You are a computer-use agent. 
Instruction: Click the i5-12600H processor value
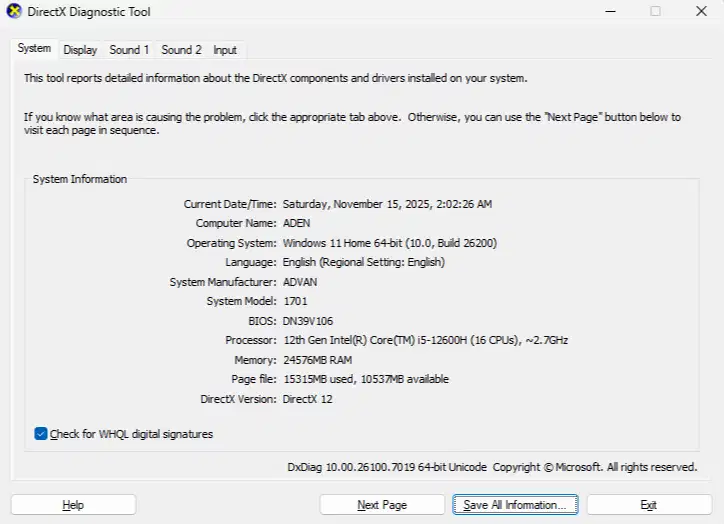click(x=425, y=340)
